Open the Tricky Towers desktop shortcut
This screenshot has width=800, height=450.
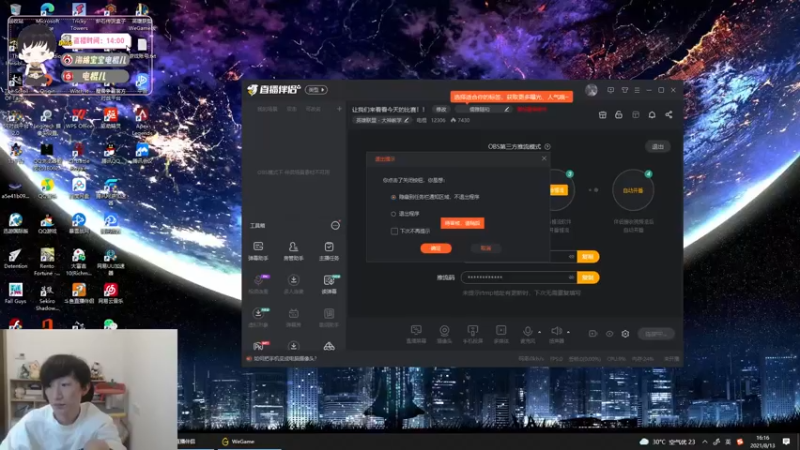79,15
